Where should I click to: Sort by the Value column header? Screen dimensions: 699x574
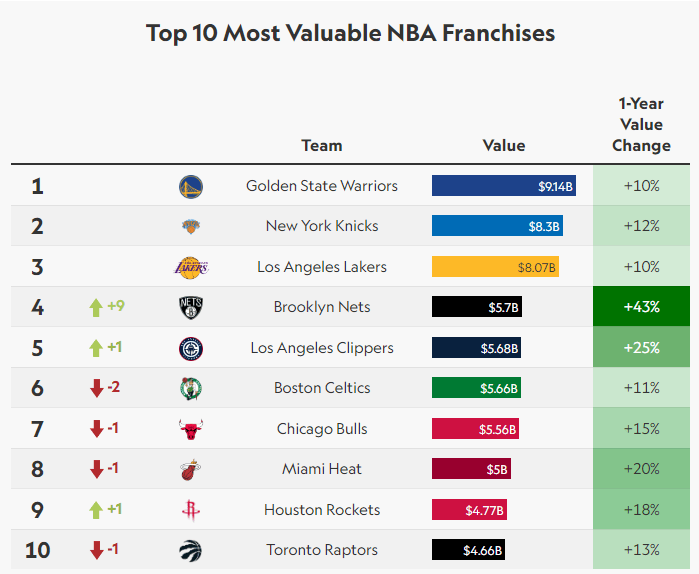click(x=504, y=145)
